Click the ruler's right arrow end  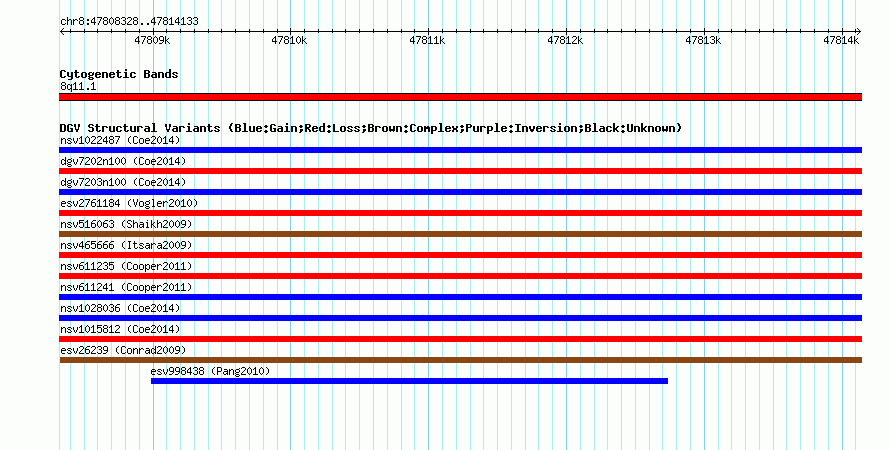coord(859,32)
